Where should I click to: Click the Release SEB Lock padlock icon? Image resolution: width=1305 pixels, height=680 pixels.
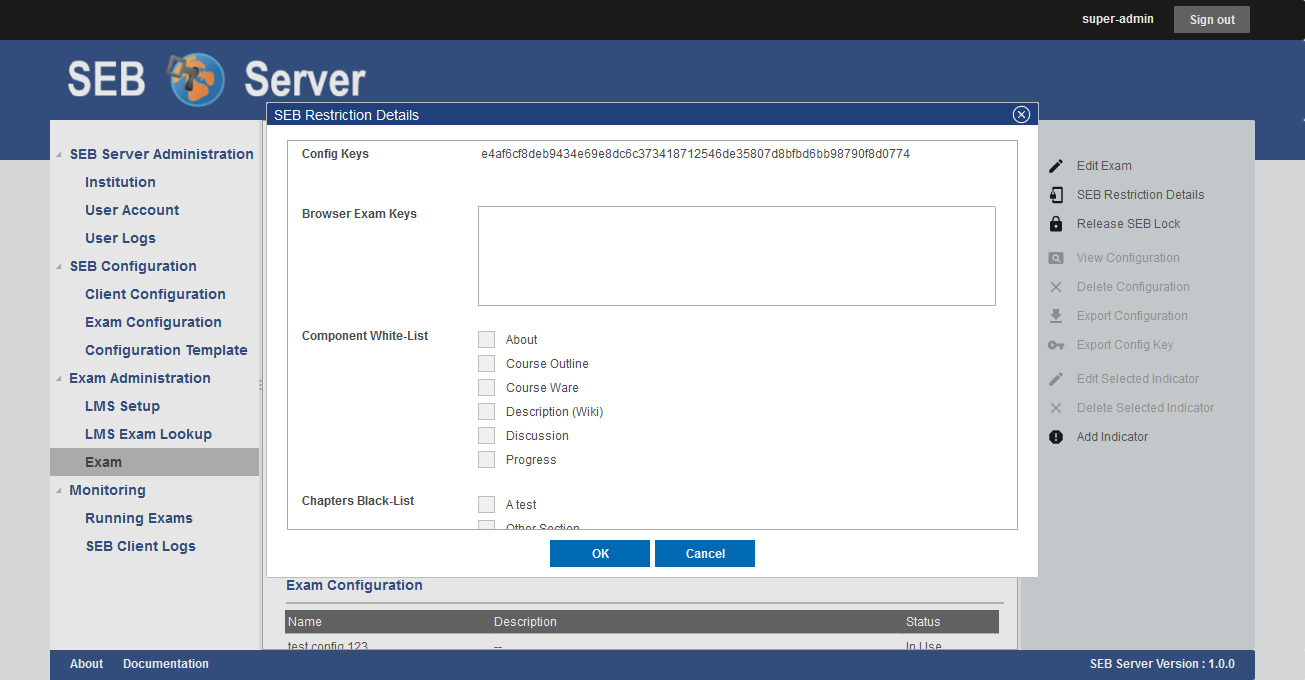click(1056, 224)
